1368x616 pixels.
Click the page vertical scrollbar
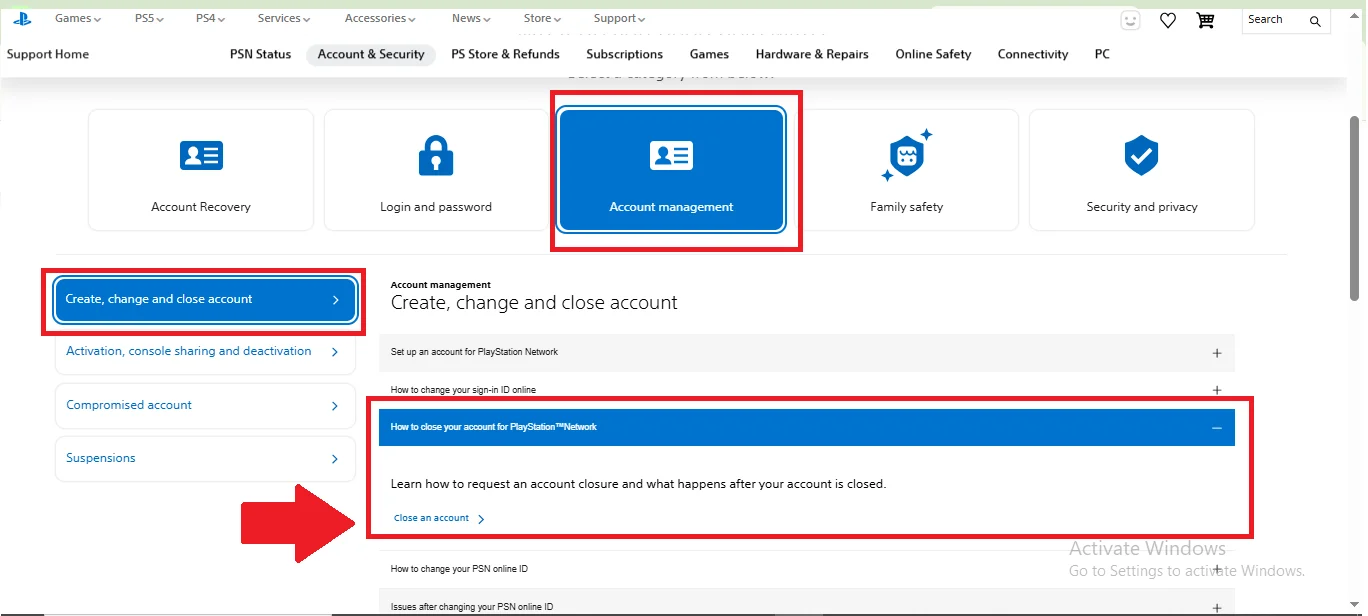point(1355,207)
